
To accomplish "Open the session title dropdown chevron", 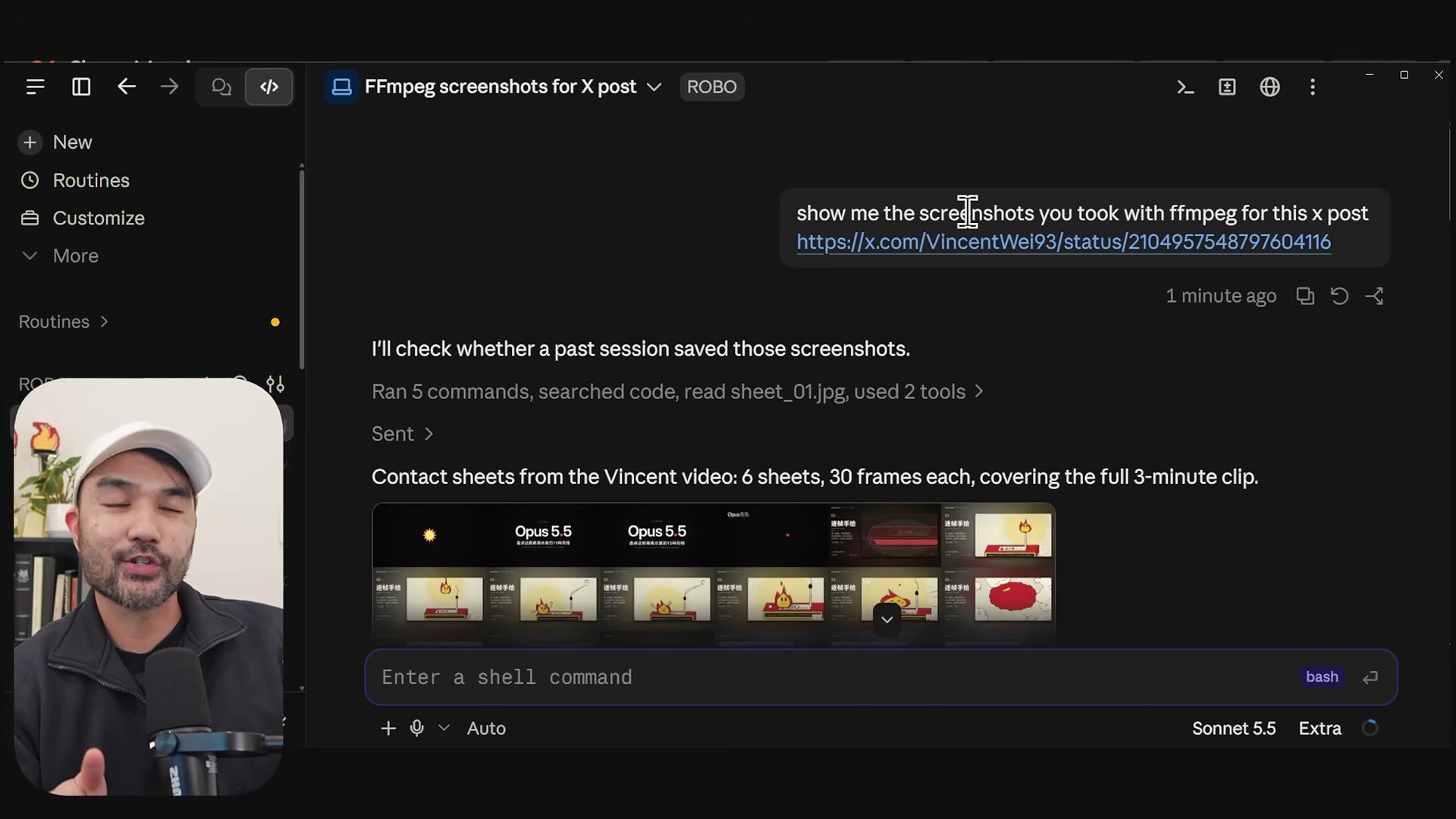I will click(654, 87).
